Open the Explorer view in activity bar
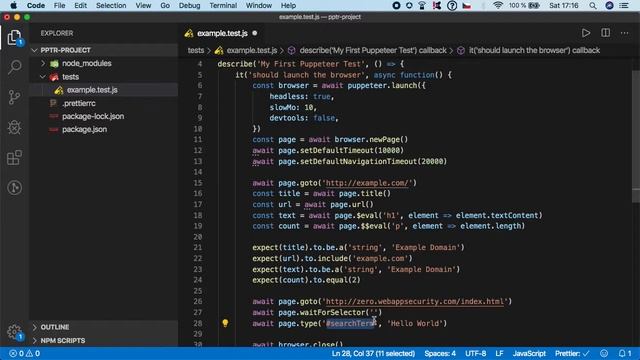This screenshot has height=360, width=640. [x=14, y=38]
